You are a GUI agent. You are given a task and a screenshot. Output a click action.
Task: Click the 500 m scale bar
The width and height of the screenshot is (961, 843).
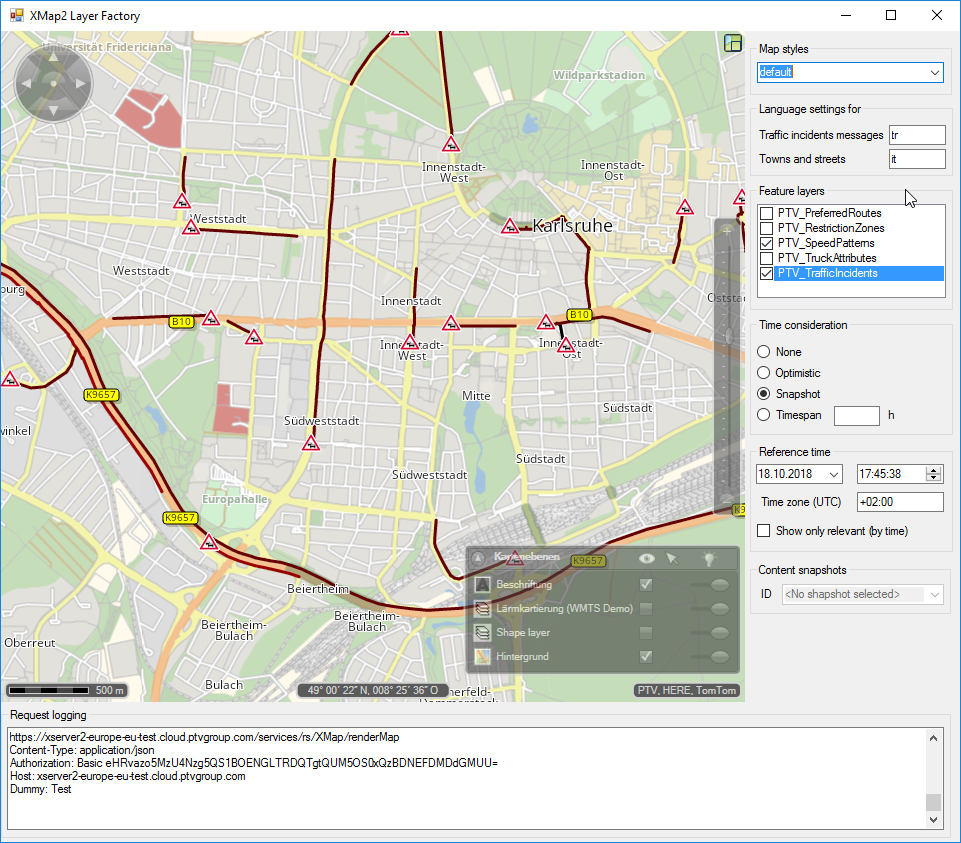[67, 690]
